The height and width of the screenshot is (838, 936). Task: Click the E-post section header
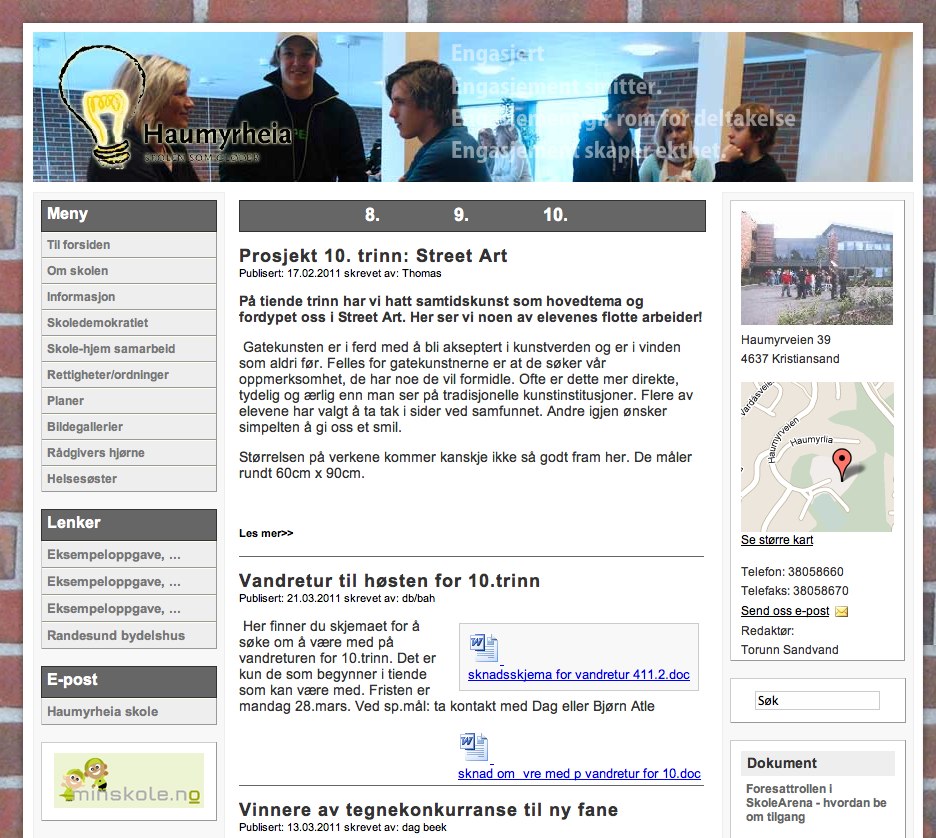(129, 682)
